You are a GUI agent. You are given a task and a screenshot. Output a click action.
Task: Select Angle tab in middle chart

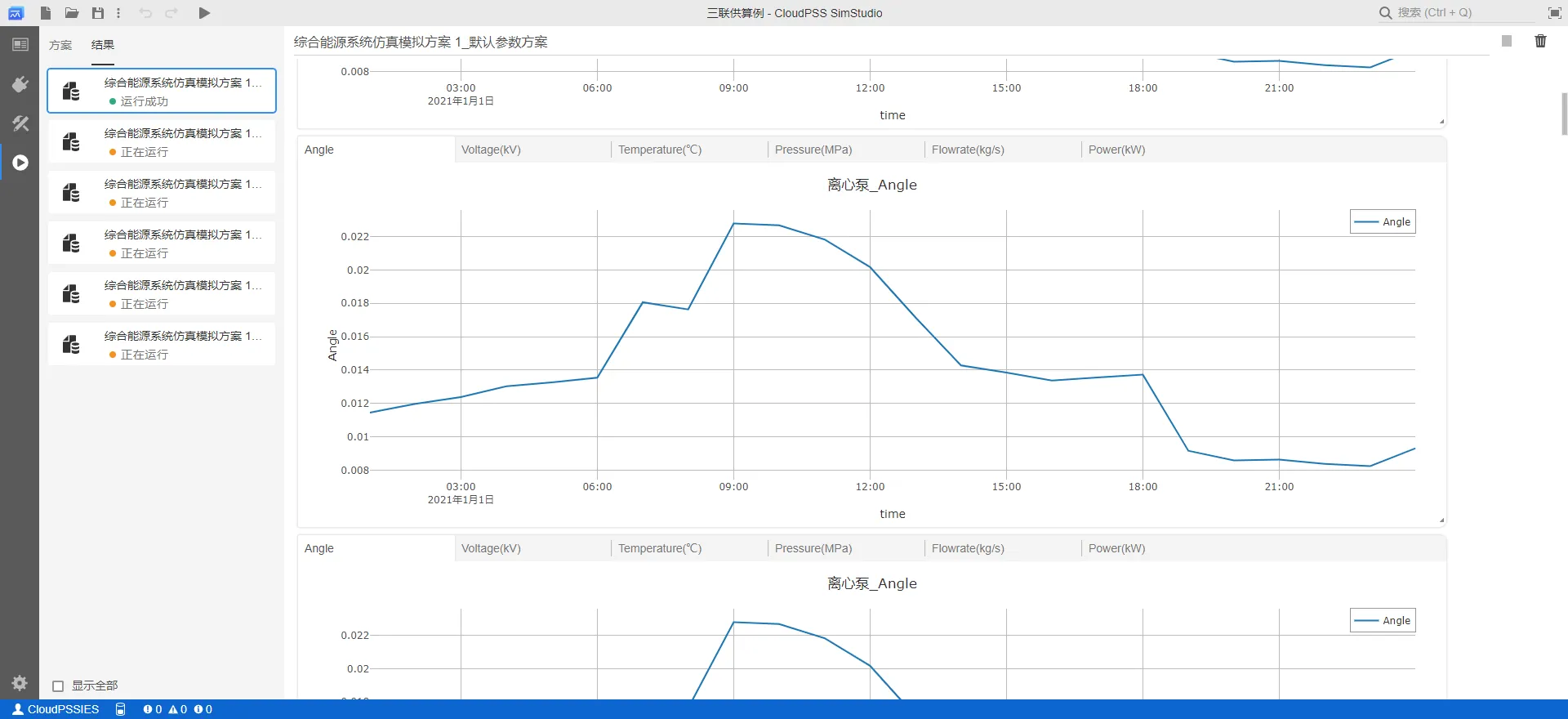376,150
